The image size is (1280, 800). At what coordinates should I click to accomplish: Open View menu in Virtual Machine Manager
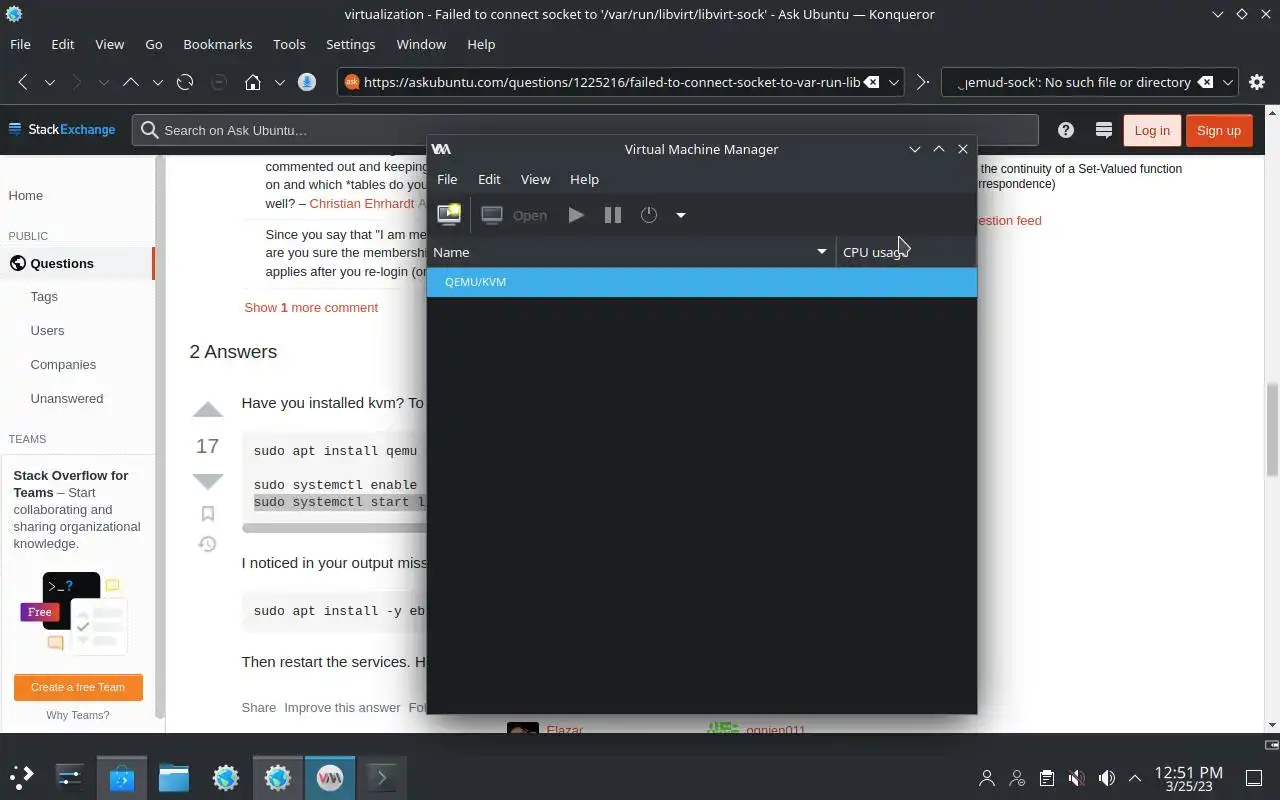535,179
